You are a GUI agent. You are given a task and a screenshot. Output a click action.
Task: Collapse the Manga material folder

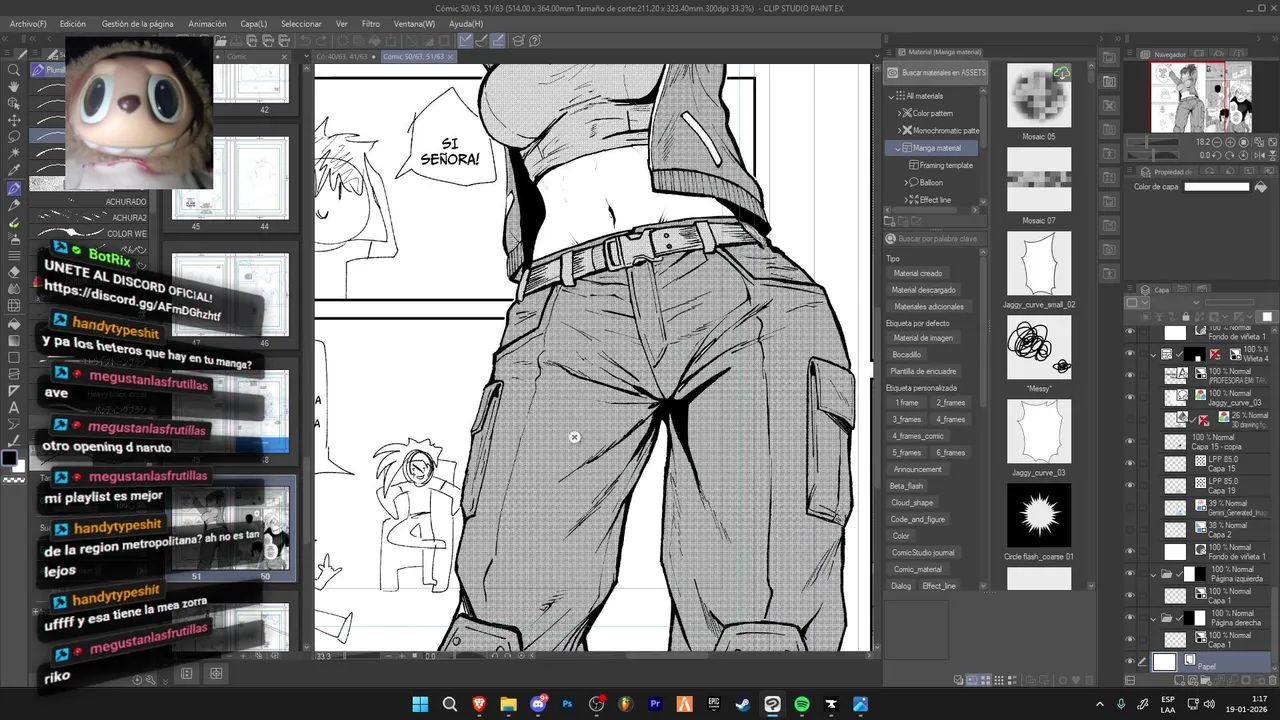[x=897, y=148]
